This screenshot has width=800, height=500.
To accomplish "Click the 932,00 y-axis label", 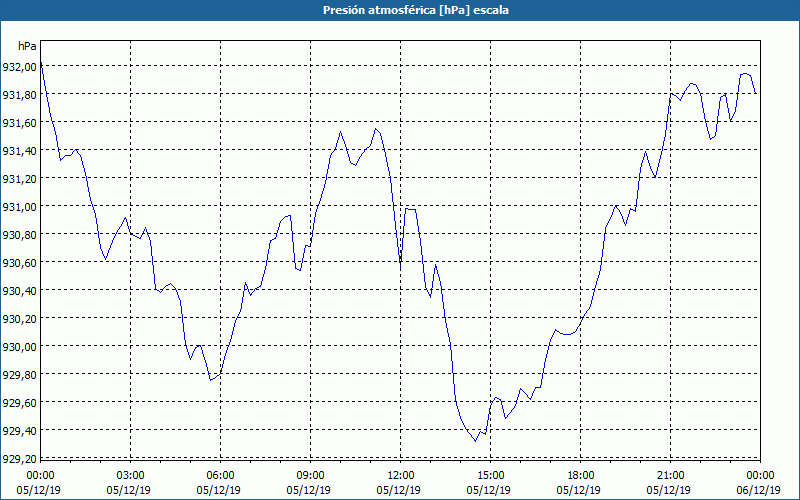I will (x=19, y=66).
